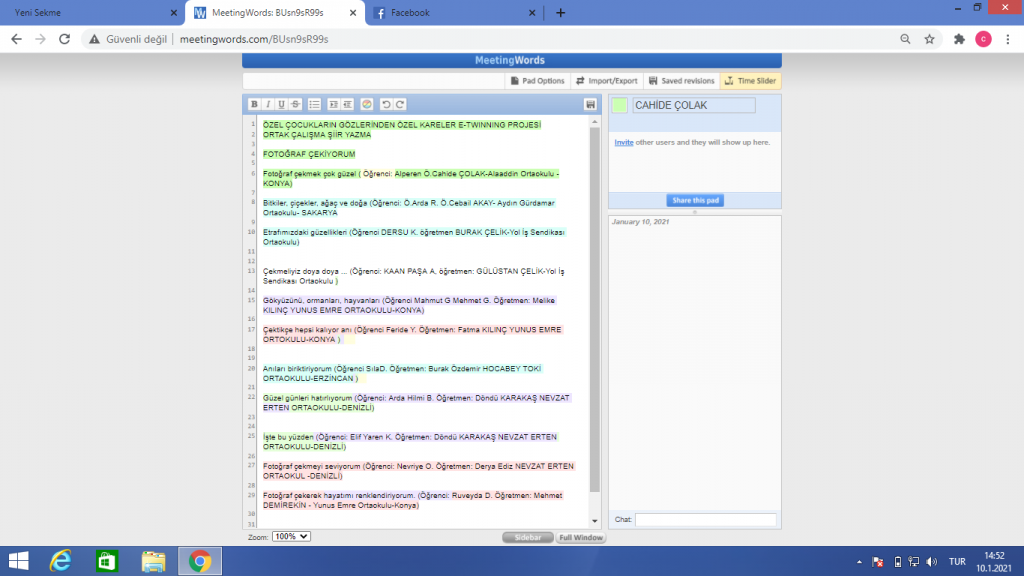Toggle the Sidebar view button
1024x576 pixels.
[527, 537]
